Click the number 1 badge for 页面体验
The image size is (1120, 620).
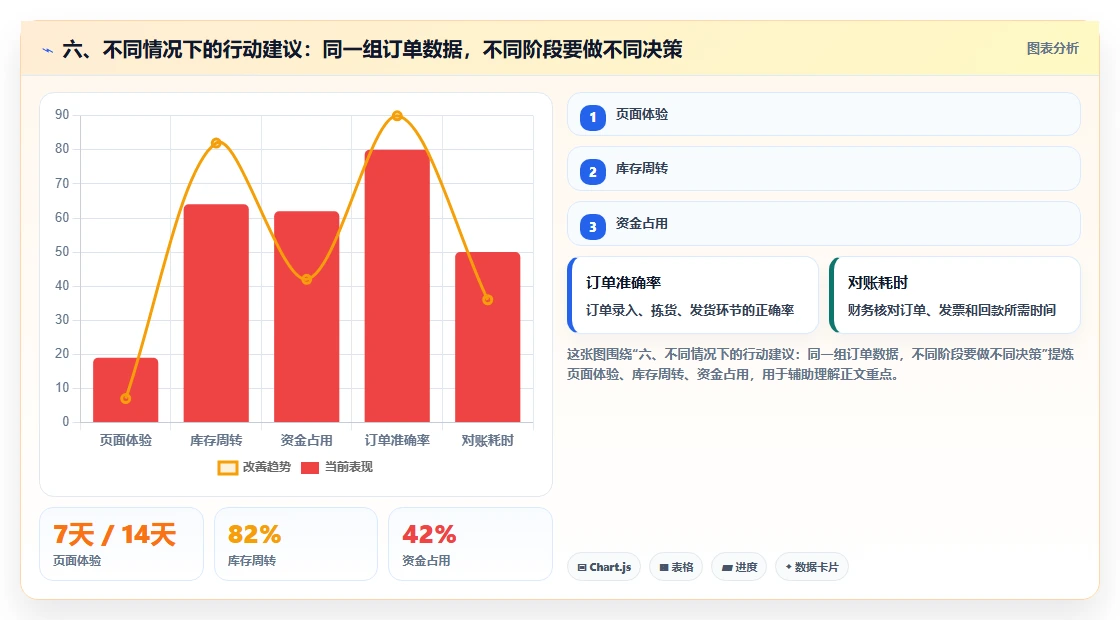[x=592, y=117]
